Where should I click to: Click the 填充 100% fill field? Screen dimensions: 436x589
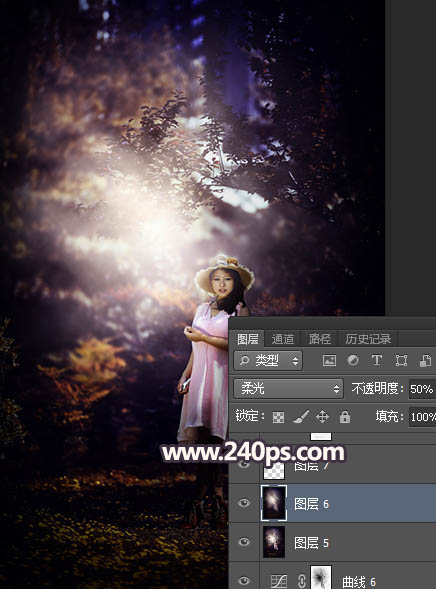click(x=422, y=417)
